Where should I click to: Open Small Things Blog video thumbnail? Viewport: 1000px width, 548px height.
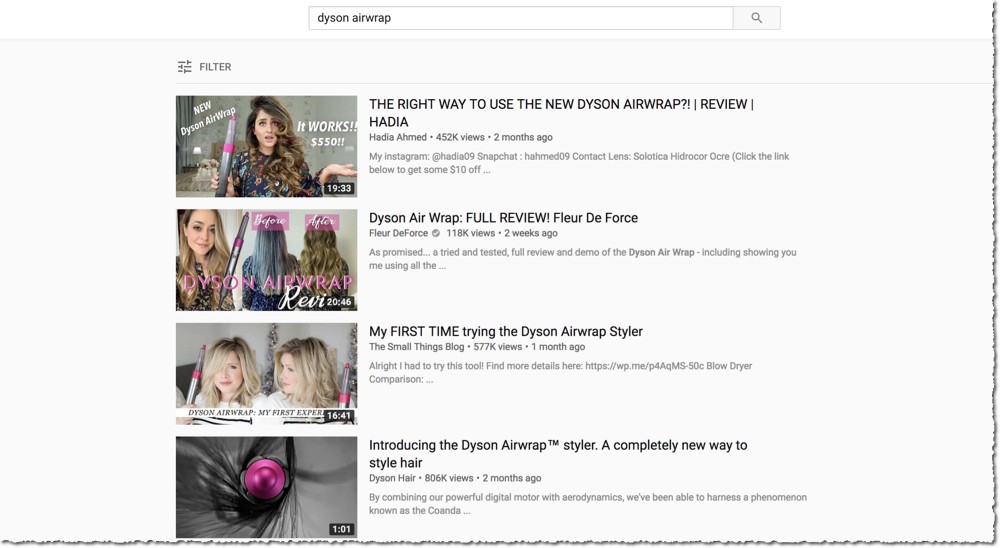click(267, 373)
